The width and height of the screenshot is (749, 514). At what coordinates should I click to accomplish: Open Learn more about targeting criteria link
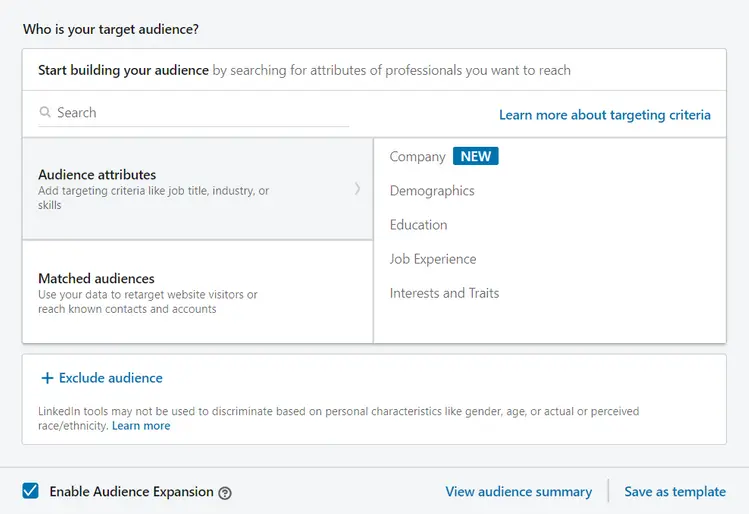point(604,115)
